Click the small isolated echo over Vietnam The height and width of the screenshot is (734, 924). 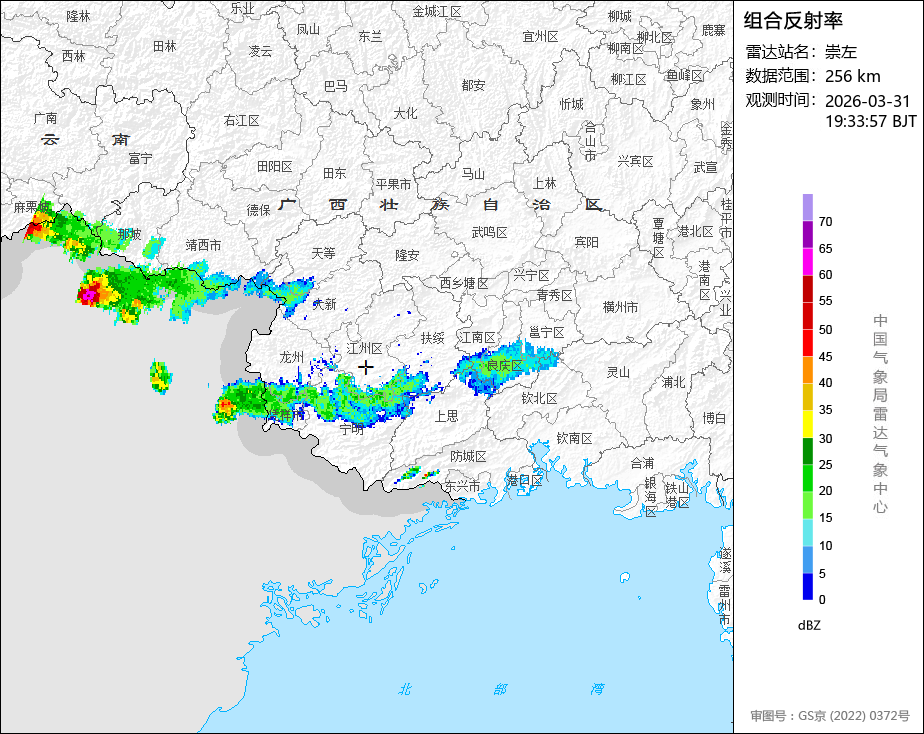click(160, 377)
